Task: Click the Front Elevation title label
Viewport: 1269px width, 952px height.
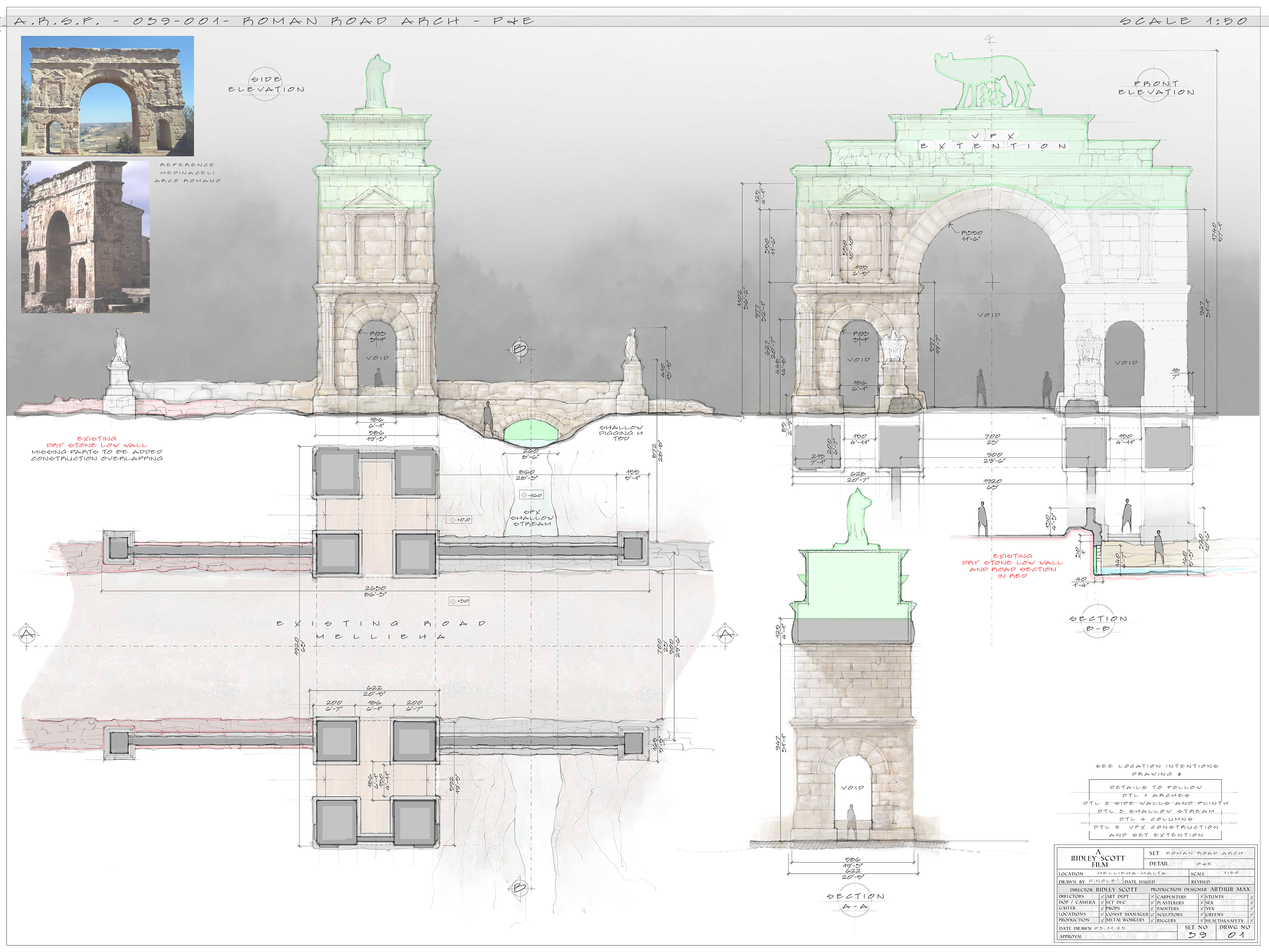Action: (x=1156, y=88)
